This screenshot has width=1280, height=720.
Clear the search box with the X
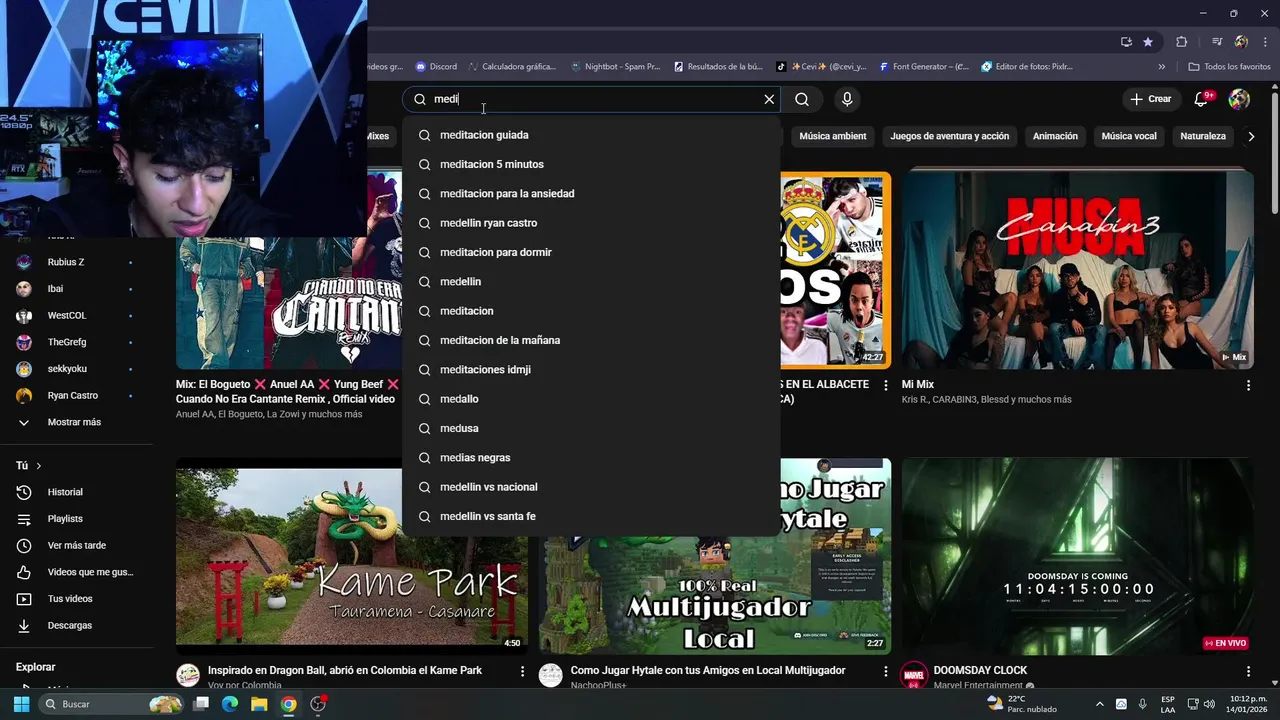pos(769,99)
